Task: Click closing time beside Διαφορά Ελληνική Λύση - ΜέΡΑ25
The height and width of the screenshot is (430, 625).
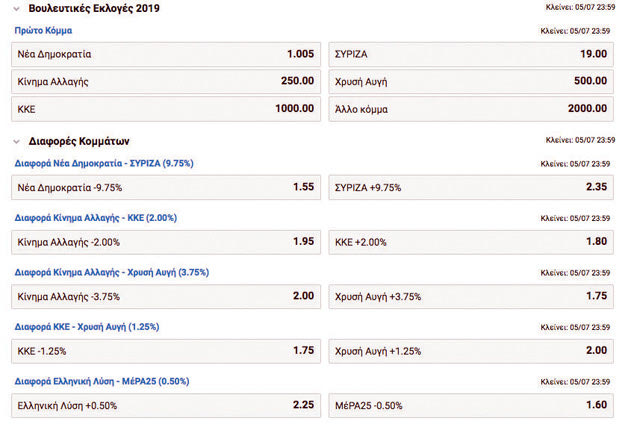Action: click(575, 382)
